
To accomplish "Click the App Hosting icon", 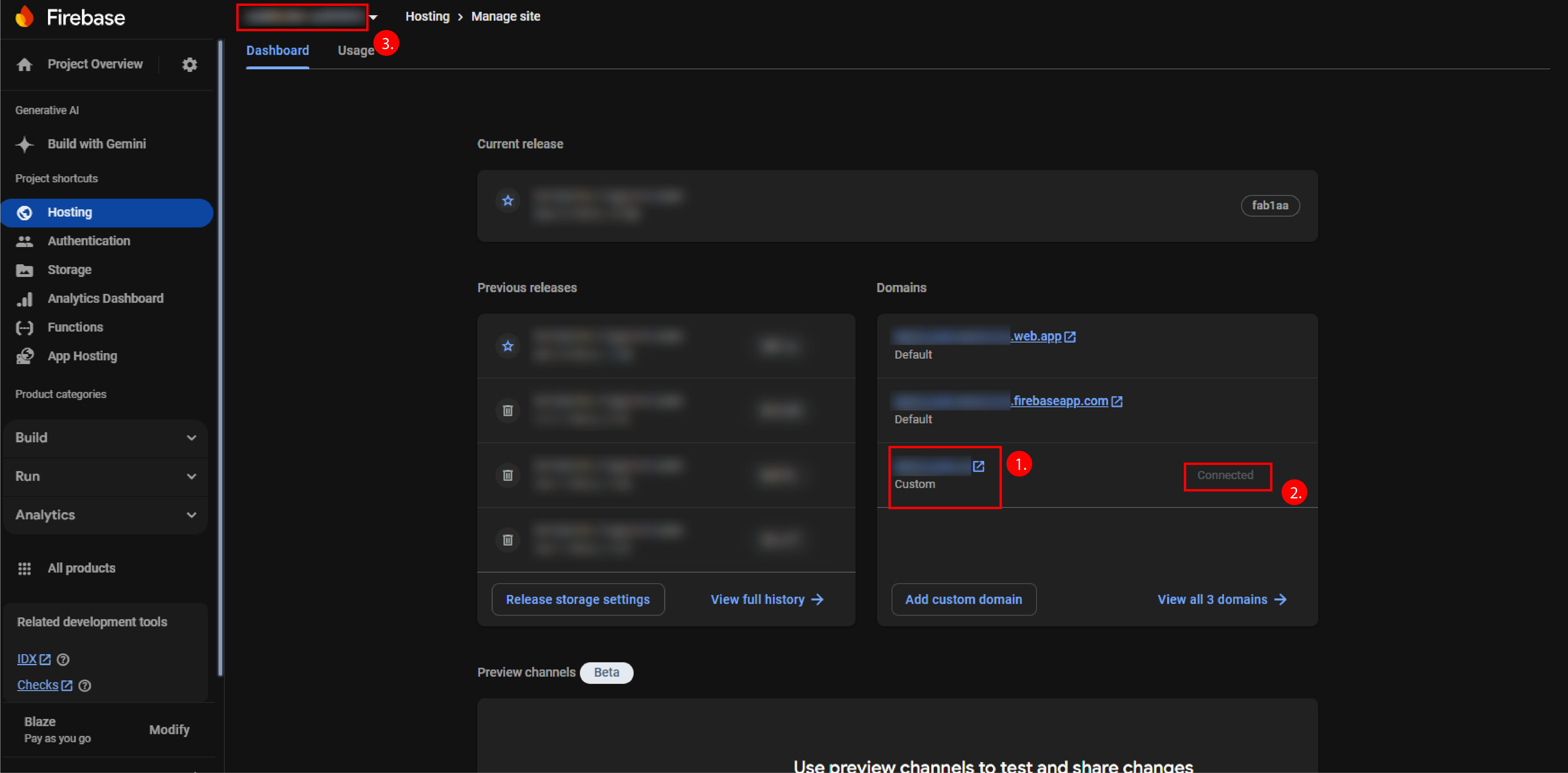I will [x=24, y=356].
